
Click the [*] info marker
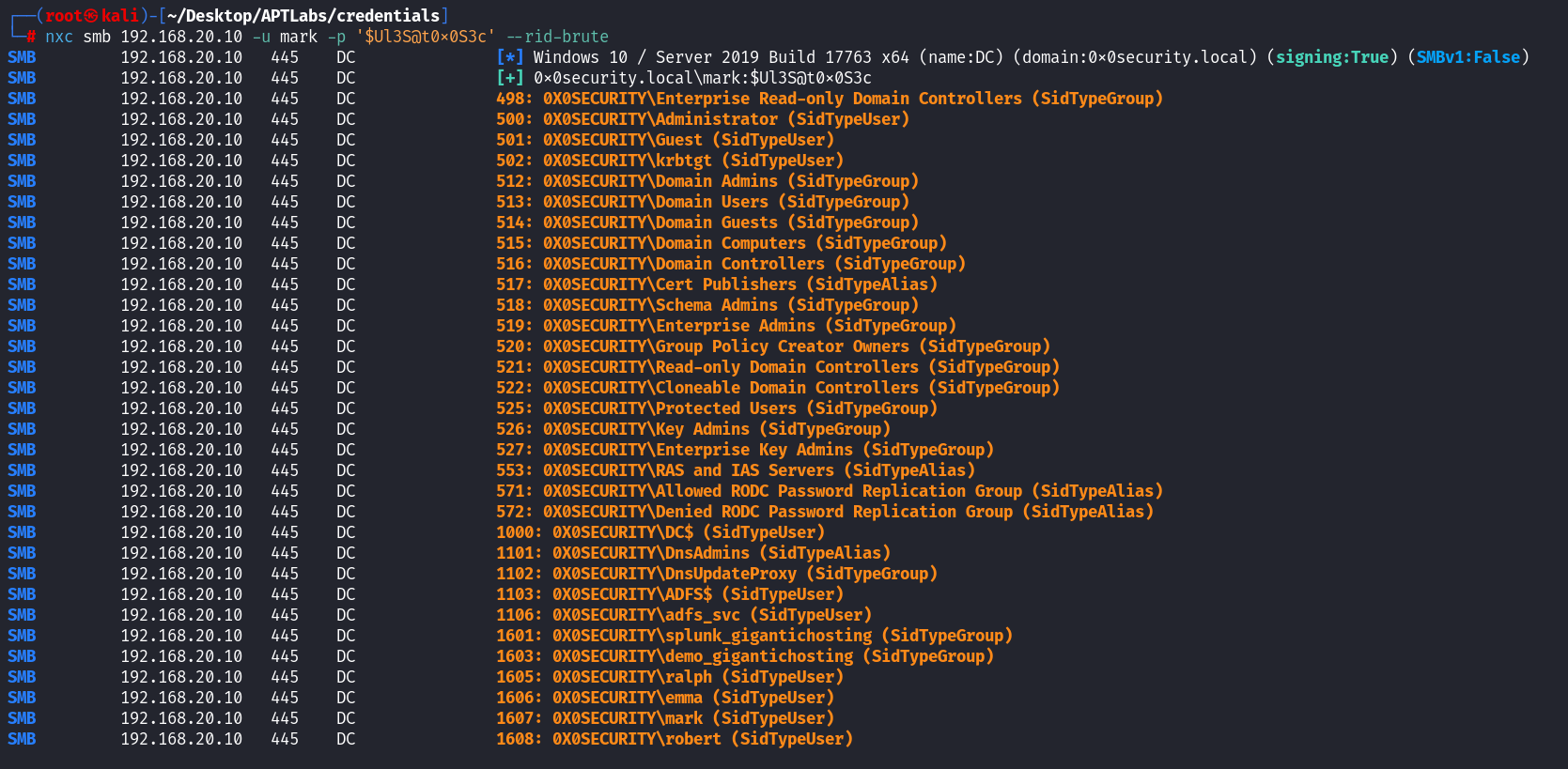click(x=509, y=57)
